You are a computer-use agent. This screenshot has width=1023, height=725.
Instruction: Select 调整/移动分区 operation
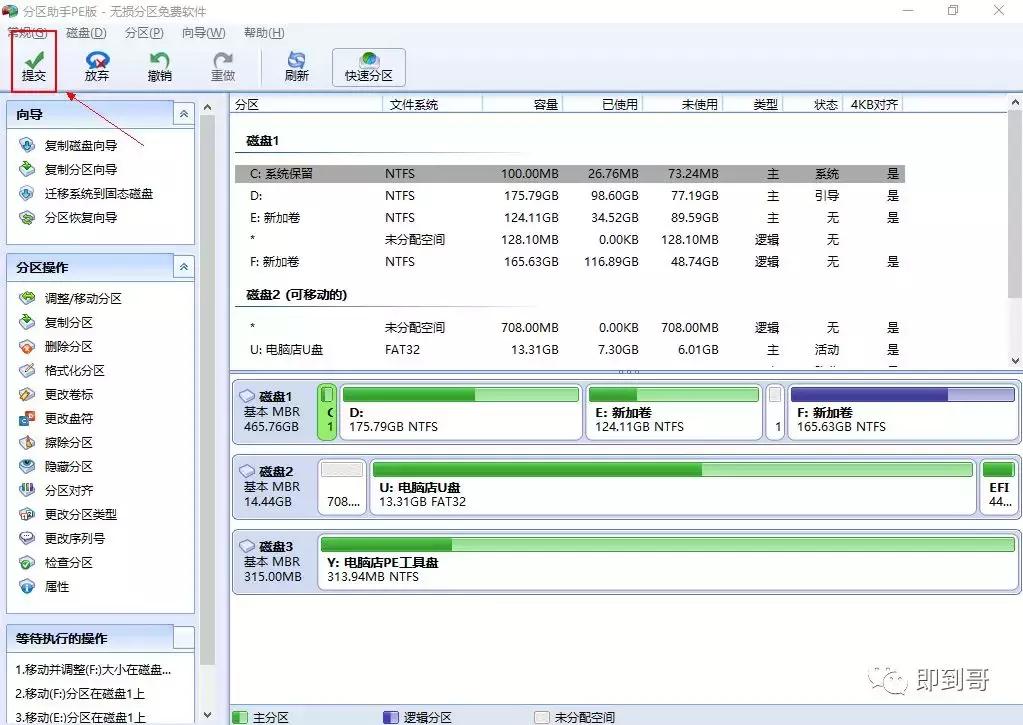tap(82, 299)
